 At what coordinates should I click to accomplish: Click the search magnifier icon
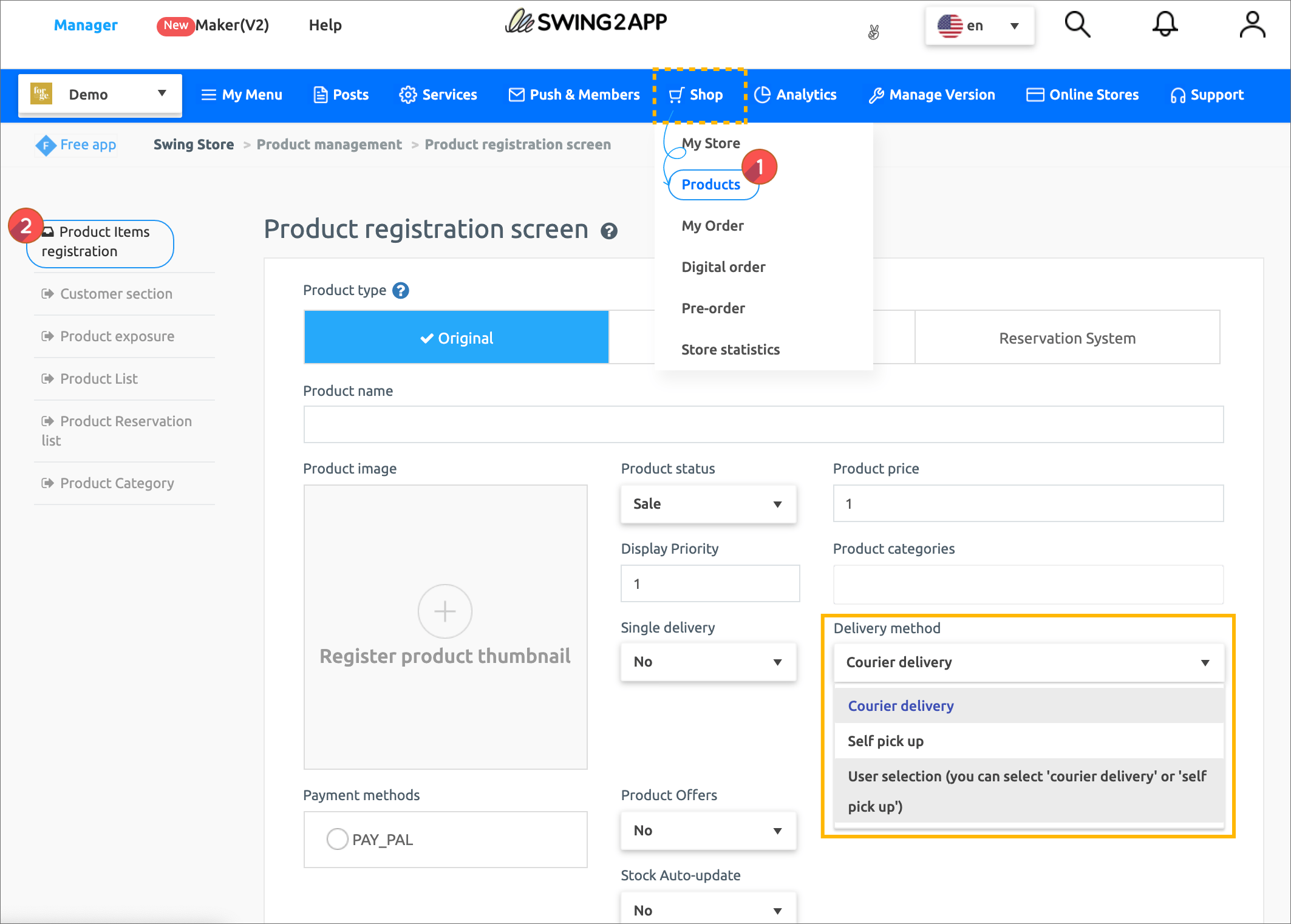click(x=1077, y=25)
